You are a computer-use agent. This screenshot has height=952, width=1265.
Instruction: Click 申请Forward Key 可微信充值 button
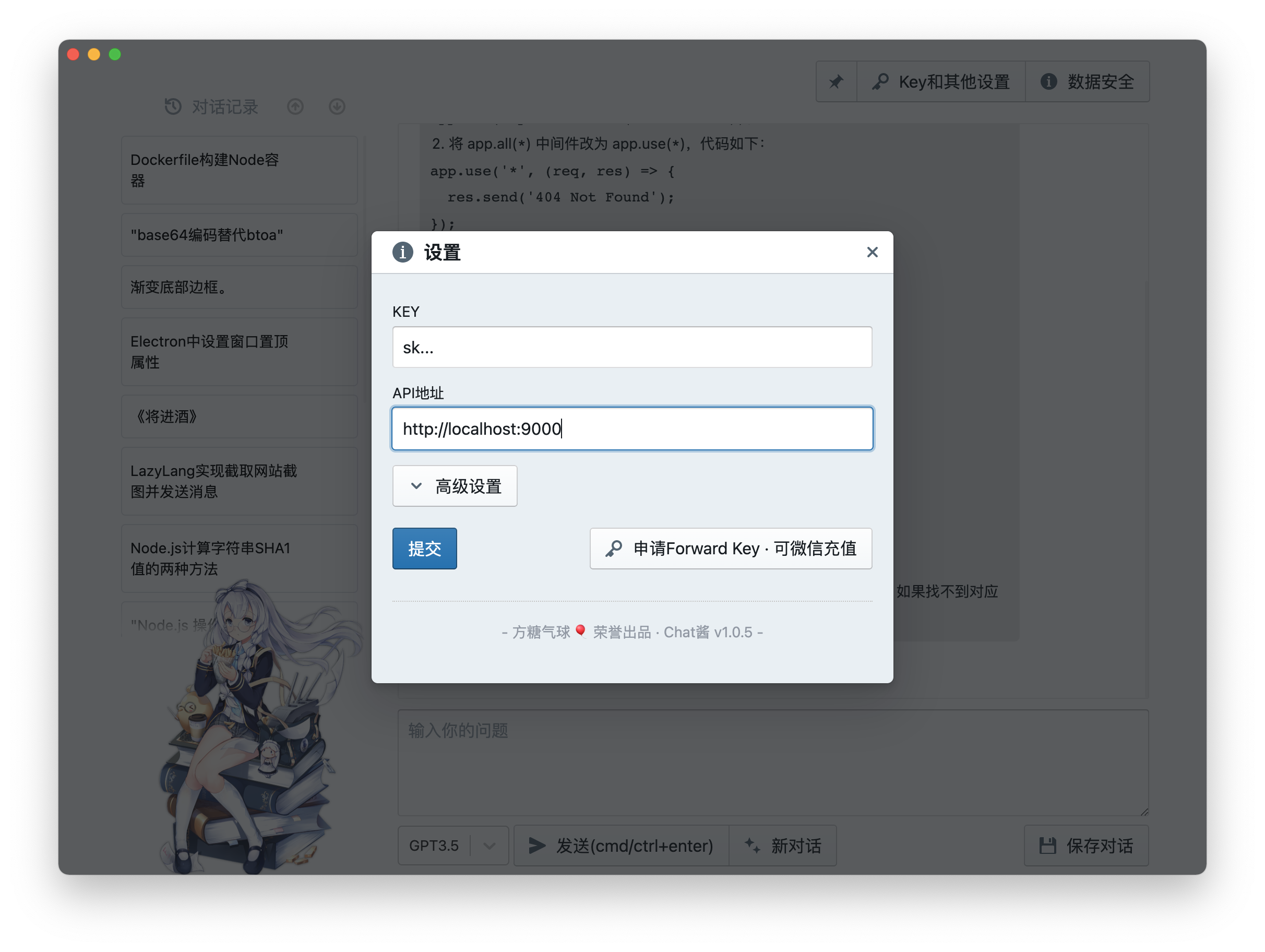point(730,548)
